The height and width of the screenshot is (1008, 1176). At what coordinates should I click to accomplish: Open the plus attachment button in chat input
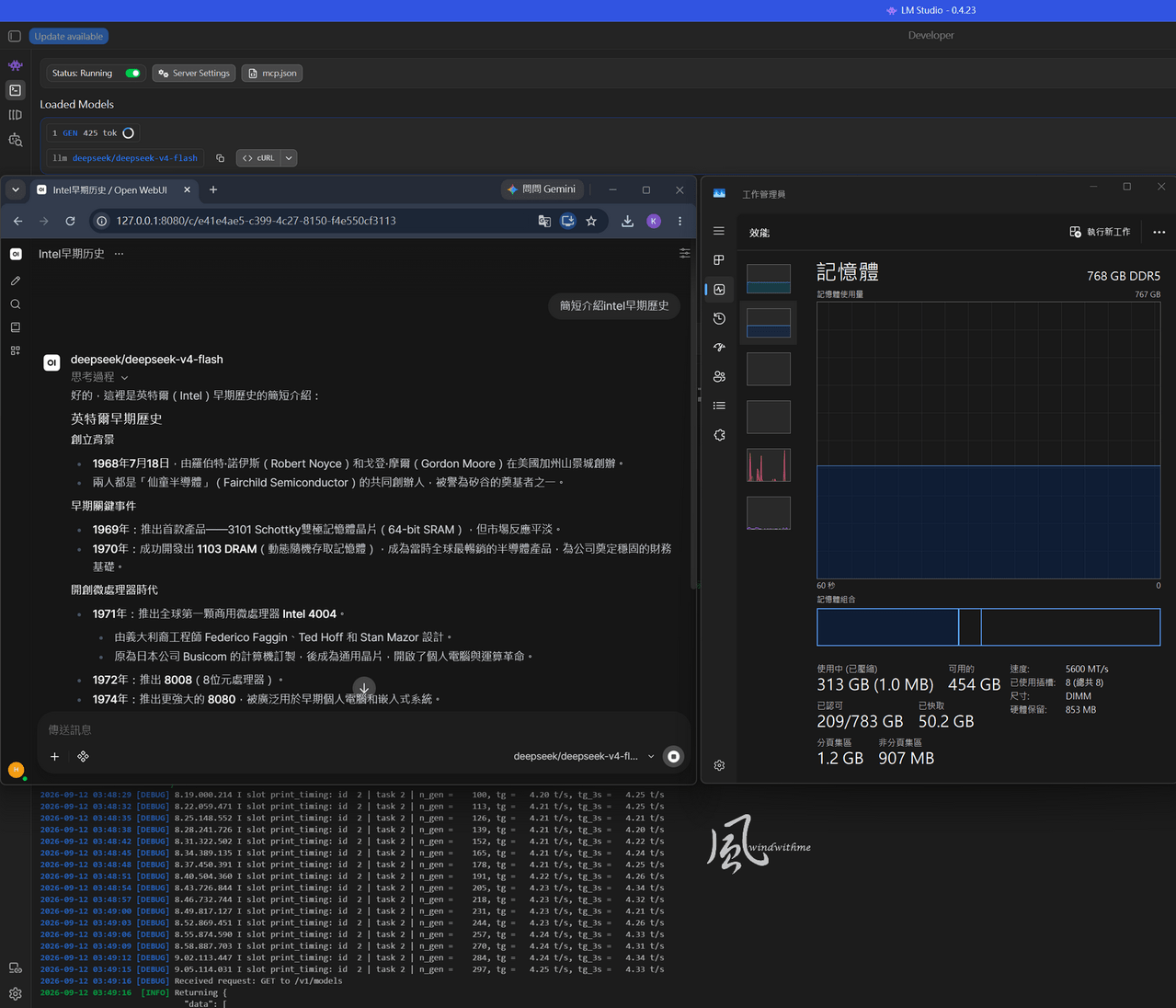pyautogui.click(x=54, y=756)
